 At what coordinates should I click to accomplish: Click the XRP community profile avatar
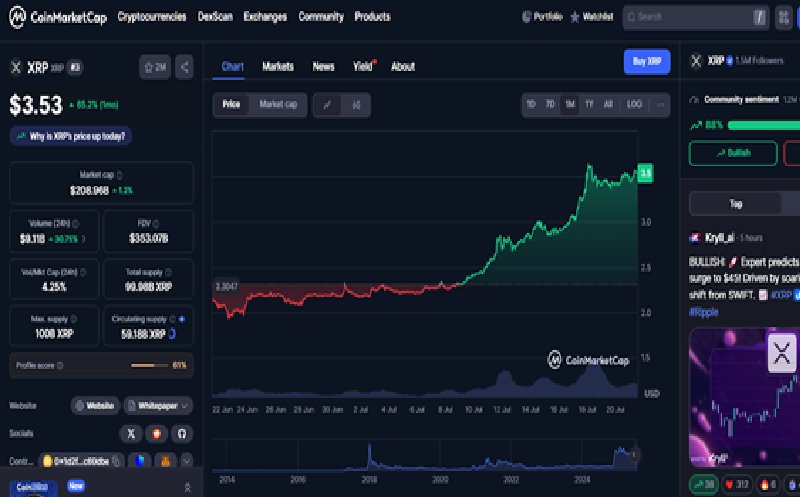click(x=696, y=61)
